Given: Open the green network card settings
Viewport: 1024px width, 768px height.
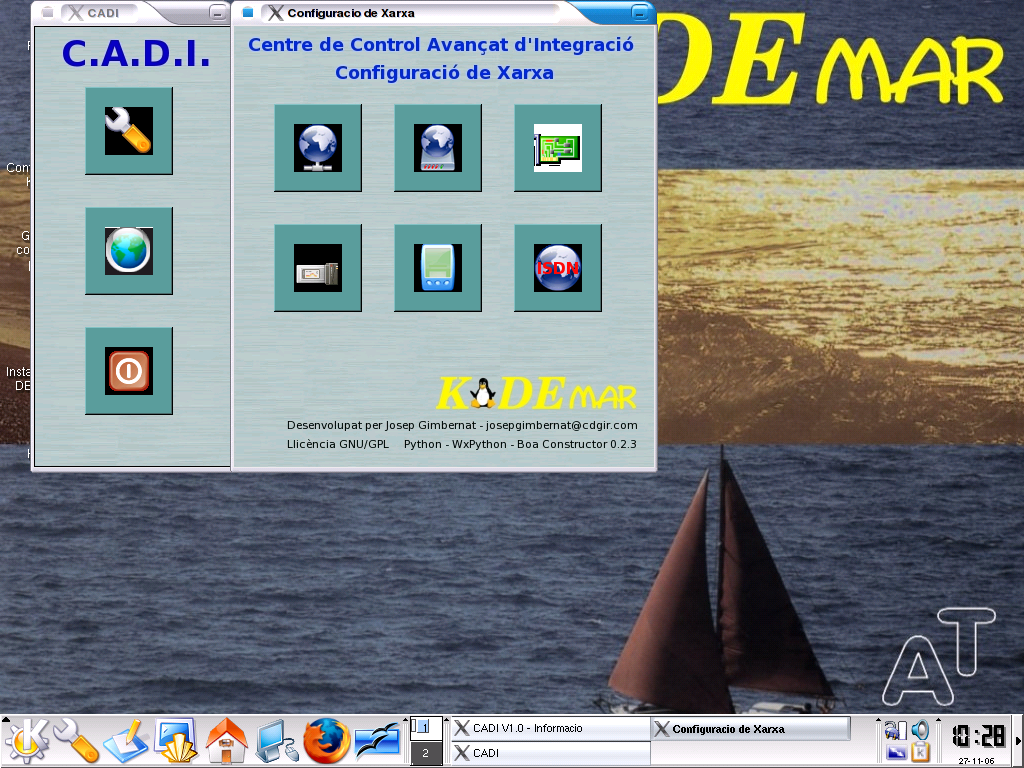Looking at the screenshot, I should (x=558, y=148).
